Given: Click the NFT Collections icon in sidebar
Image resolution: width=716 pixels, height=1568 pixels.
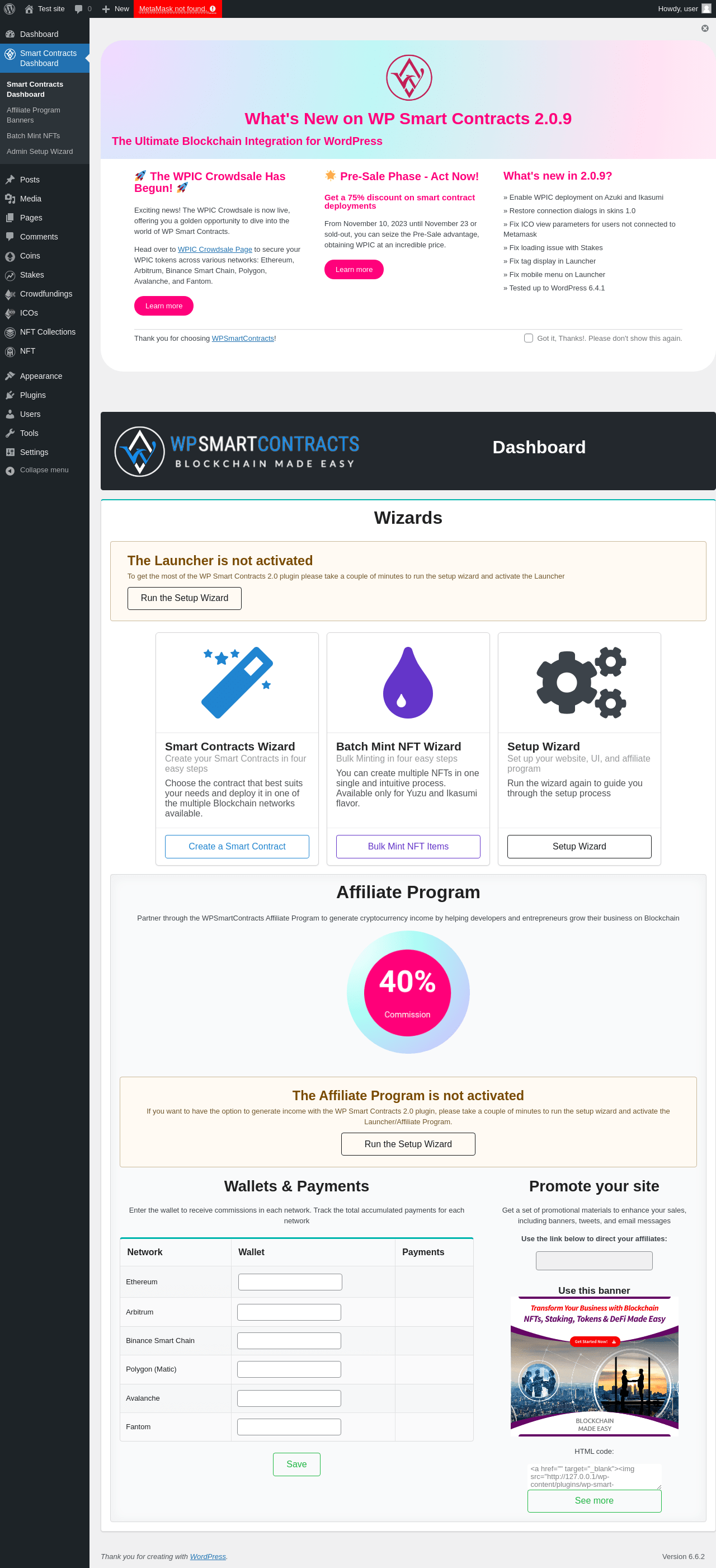Looking at the screenshot, I should (10, 332).
